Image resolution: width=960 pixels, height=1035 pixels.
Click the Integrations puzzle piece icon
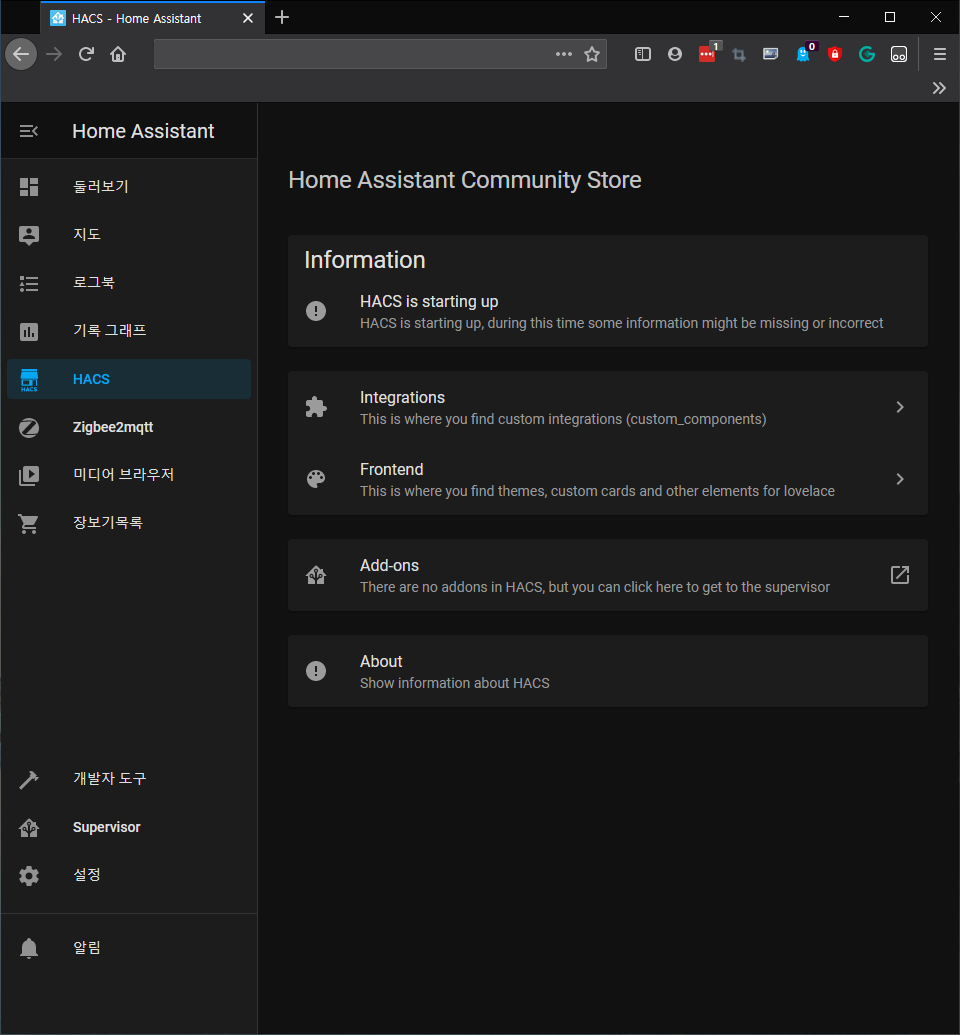click(316, 407)
